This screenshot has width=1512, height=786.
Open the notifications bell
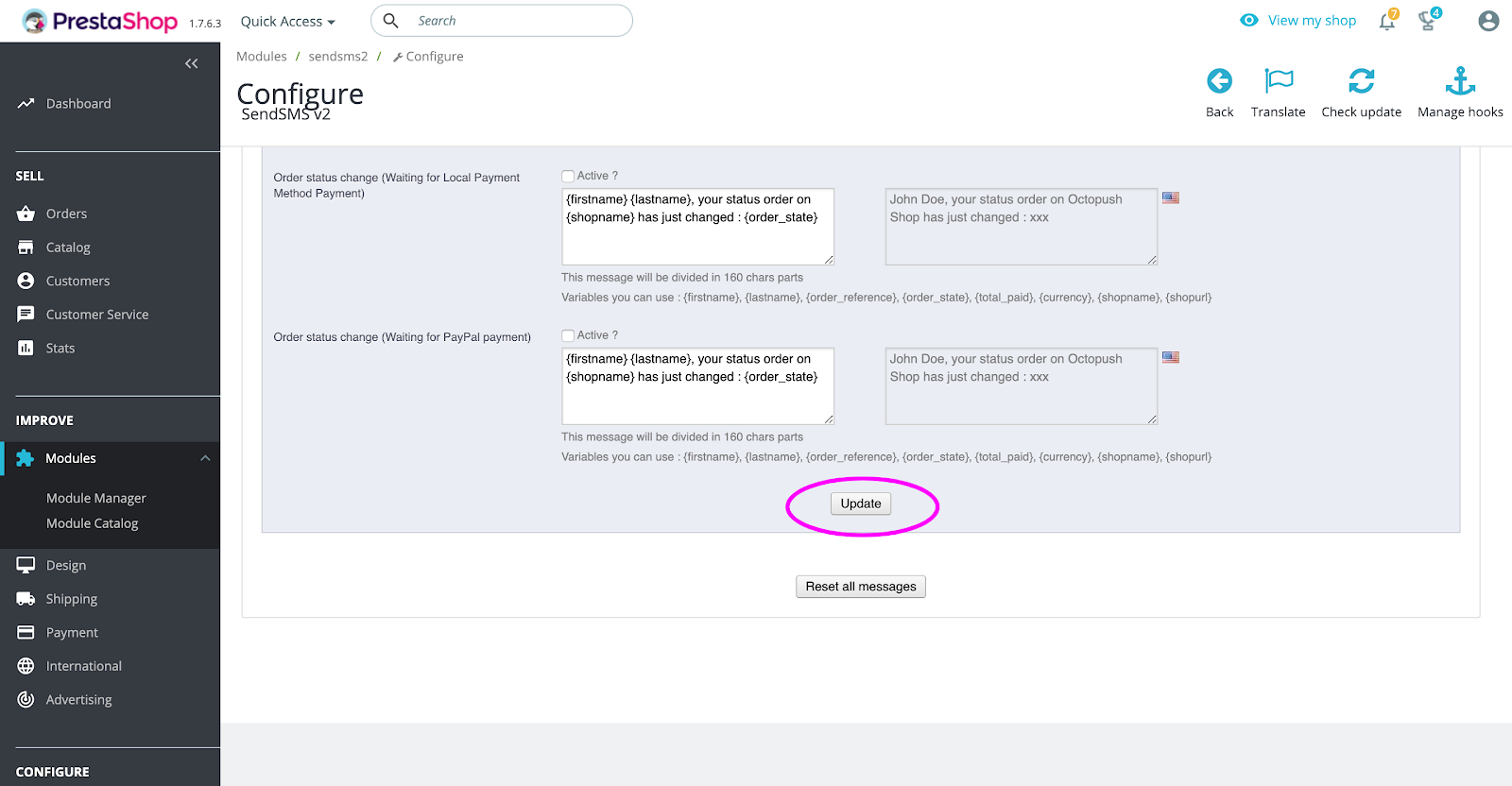click(x=1387, y=21)
